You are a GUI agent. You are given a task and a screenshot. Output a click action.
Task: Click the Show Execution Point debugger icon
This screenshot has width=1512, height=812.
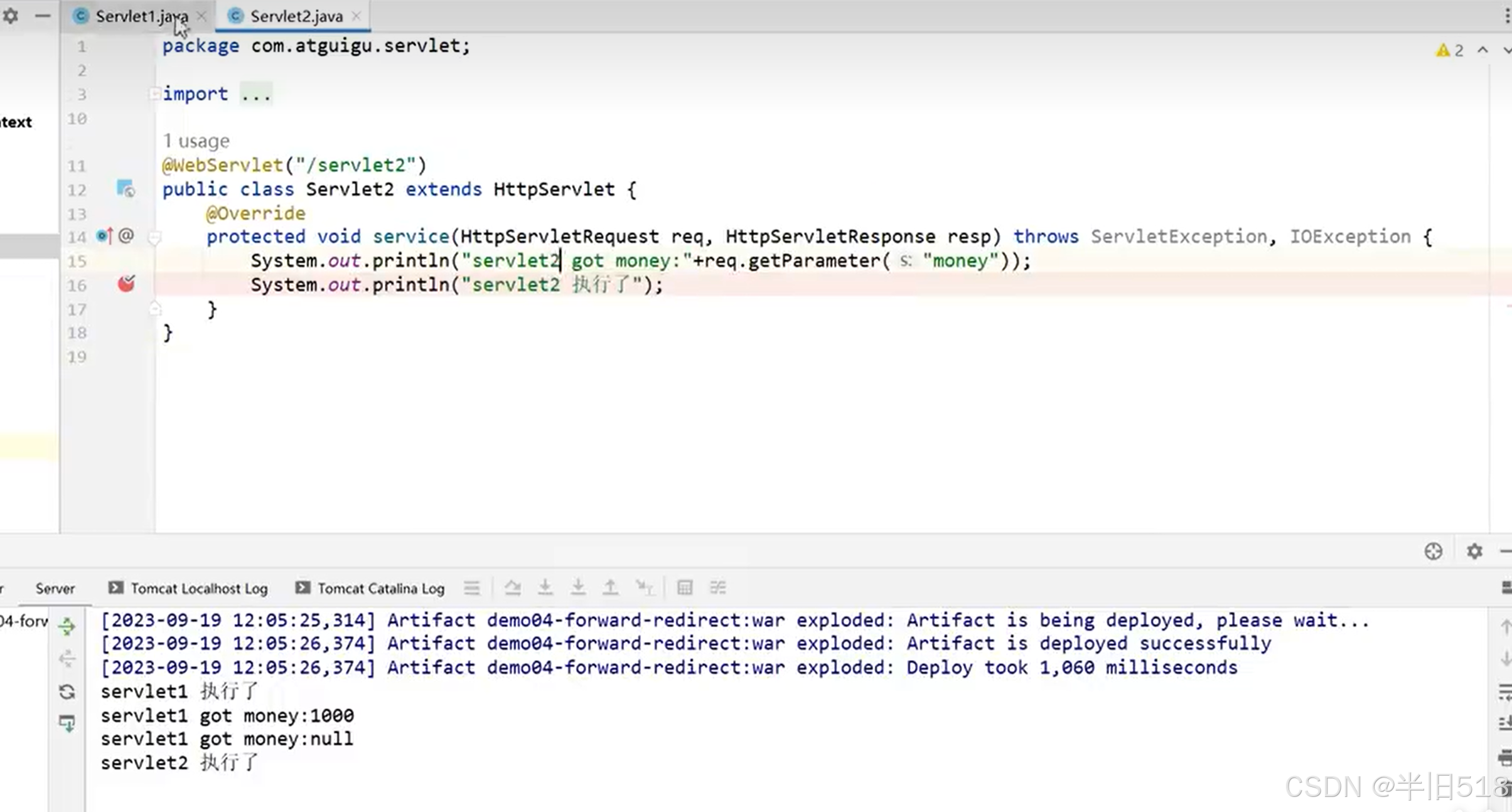click(x=471, y=588)
